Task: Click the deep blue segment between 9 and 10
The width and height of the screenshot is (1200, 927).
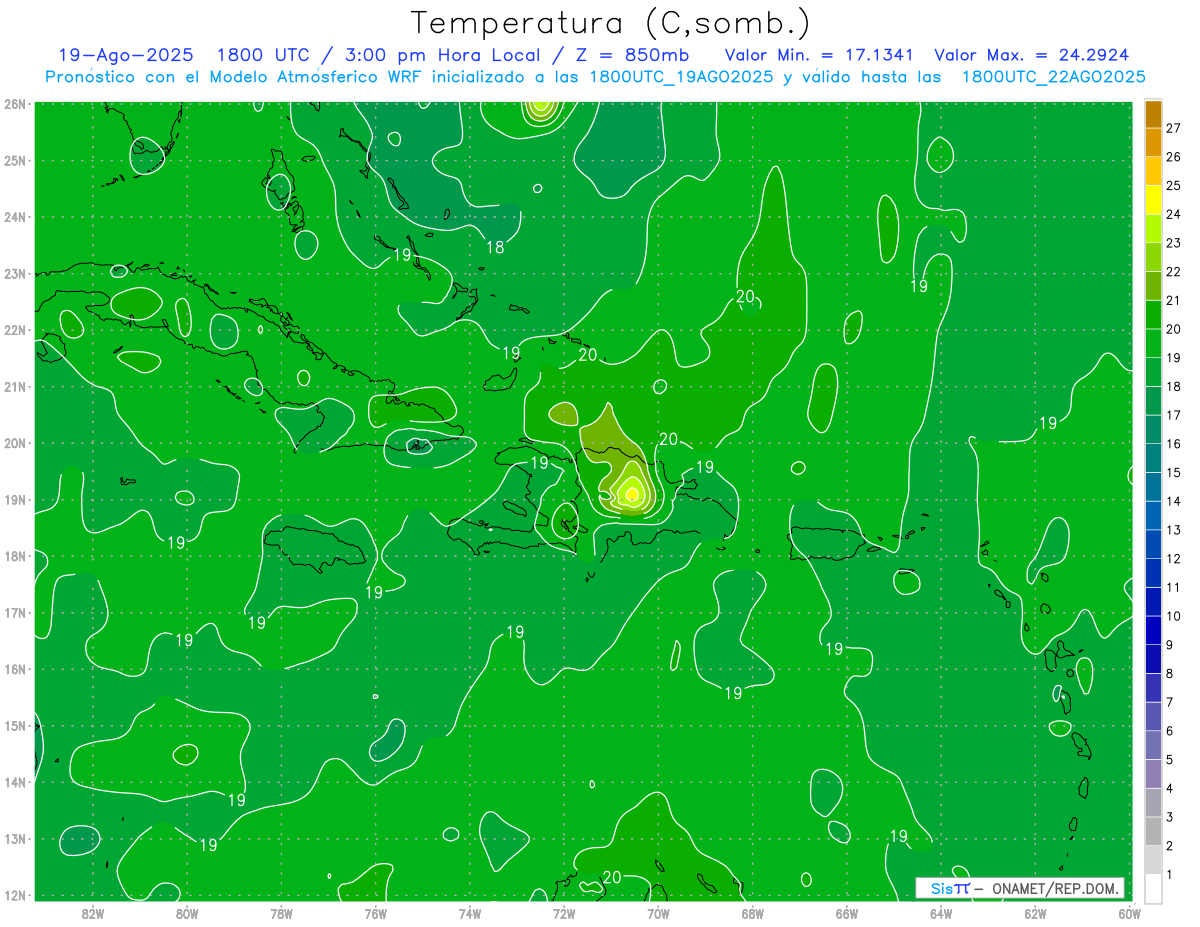Action: click(x=1153, y=630)
